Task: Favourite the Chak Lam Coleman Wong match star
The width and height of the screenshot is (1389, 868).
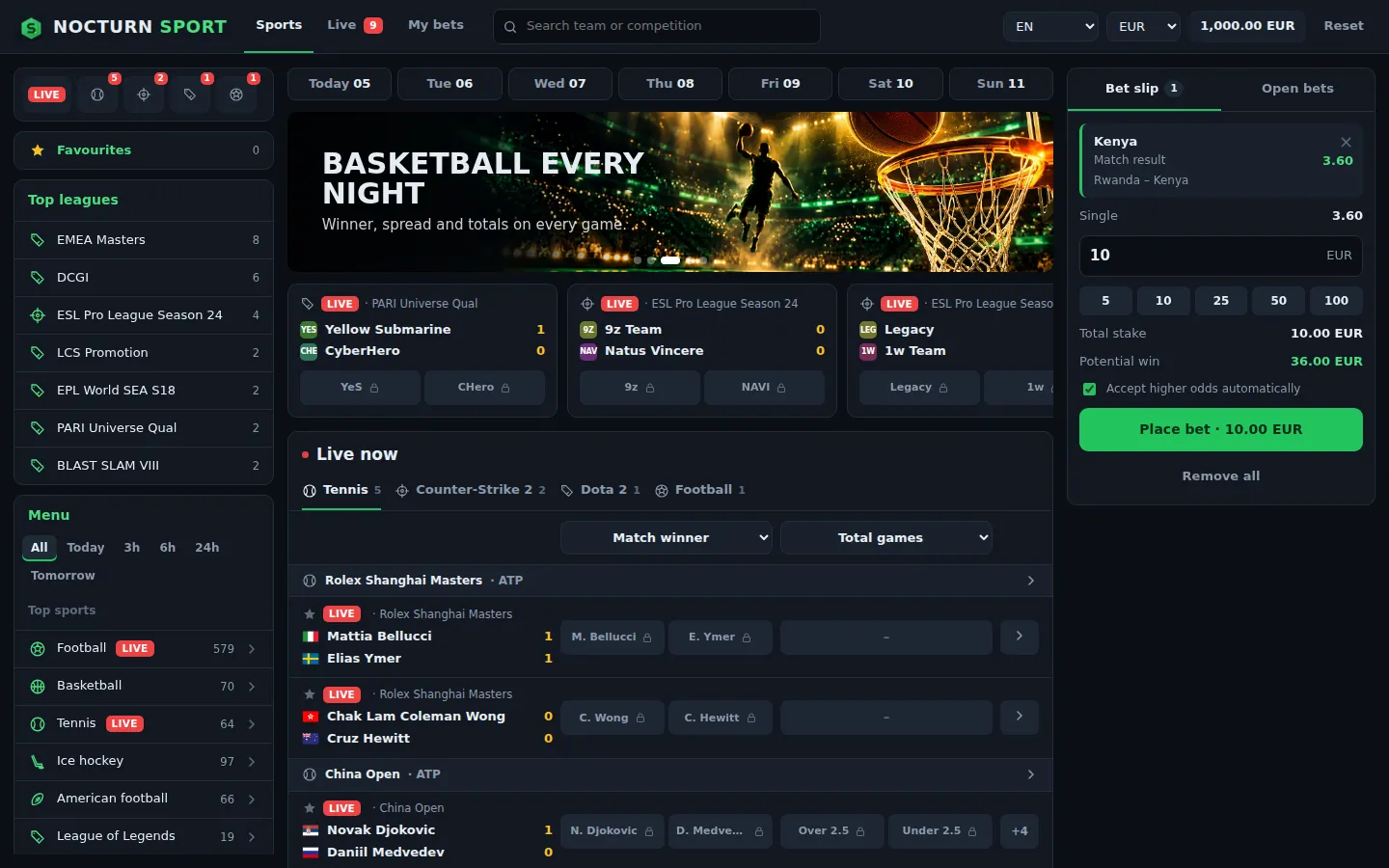Action: [310, 694]
